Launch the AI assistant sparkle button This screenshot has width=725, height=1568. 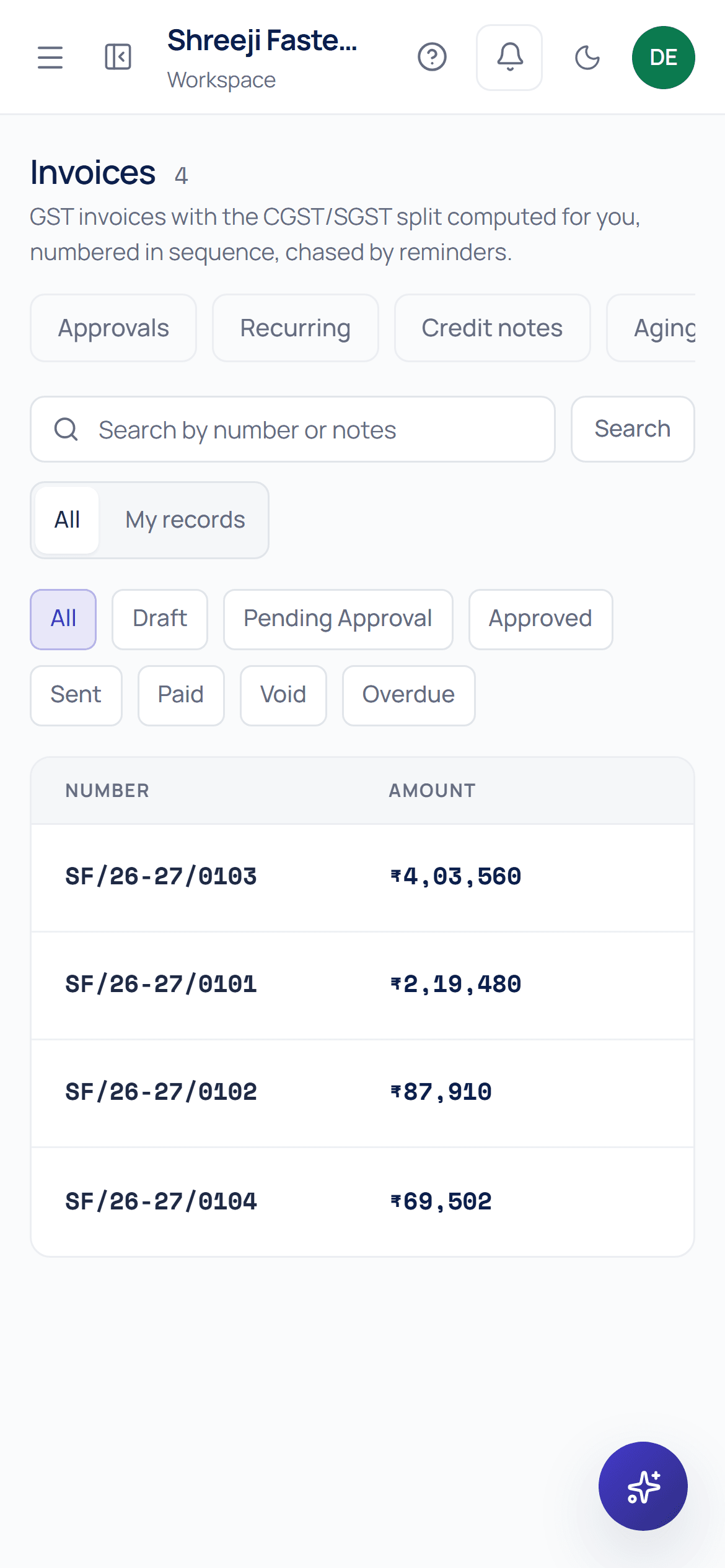643,1486
